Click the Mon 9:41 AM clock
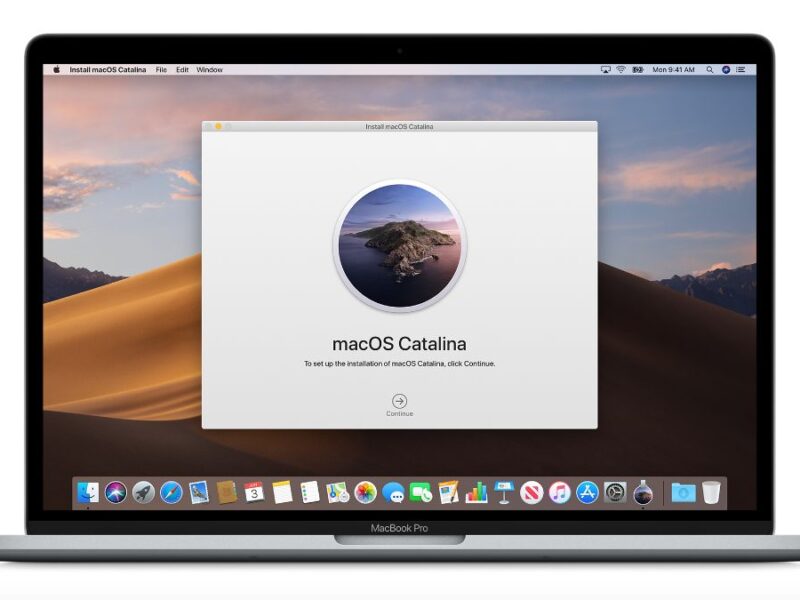Image resolution: width=800 pixels, height=600 pixels. (x=673, y=70)
